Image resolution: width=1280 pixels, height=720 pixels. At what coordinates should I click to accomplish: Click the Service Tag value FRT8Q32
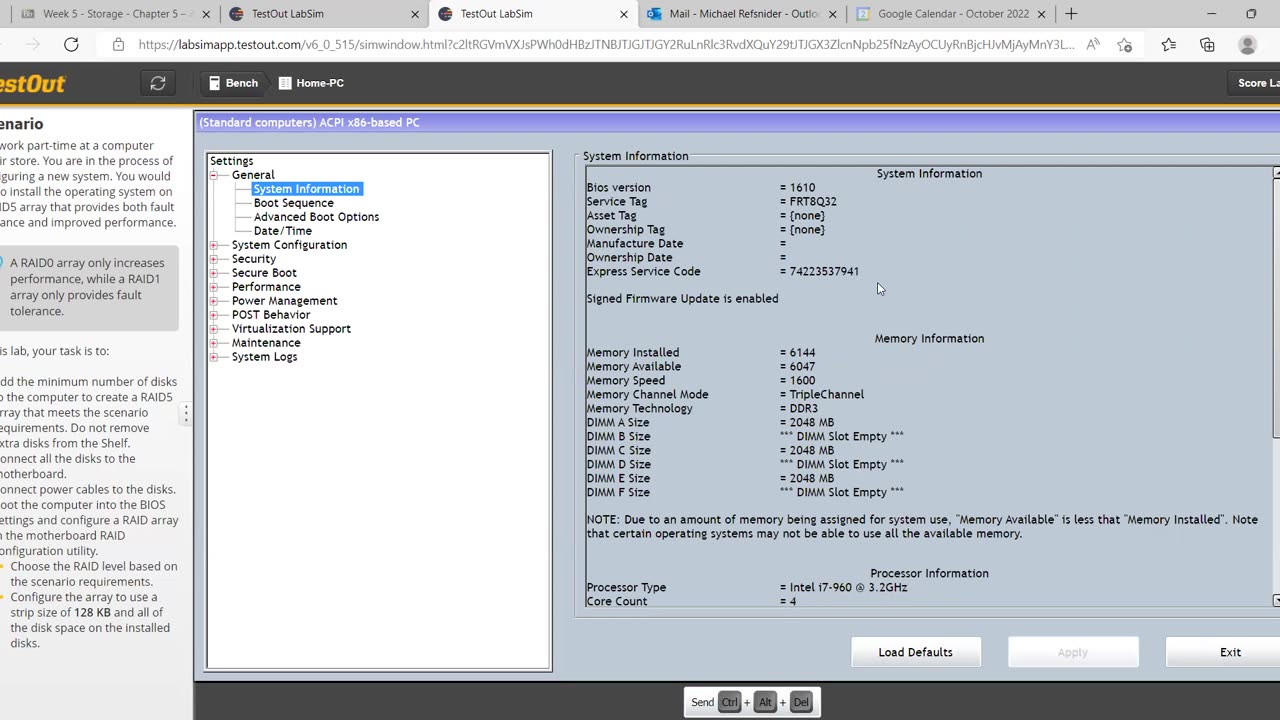pos(813,202)
